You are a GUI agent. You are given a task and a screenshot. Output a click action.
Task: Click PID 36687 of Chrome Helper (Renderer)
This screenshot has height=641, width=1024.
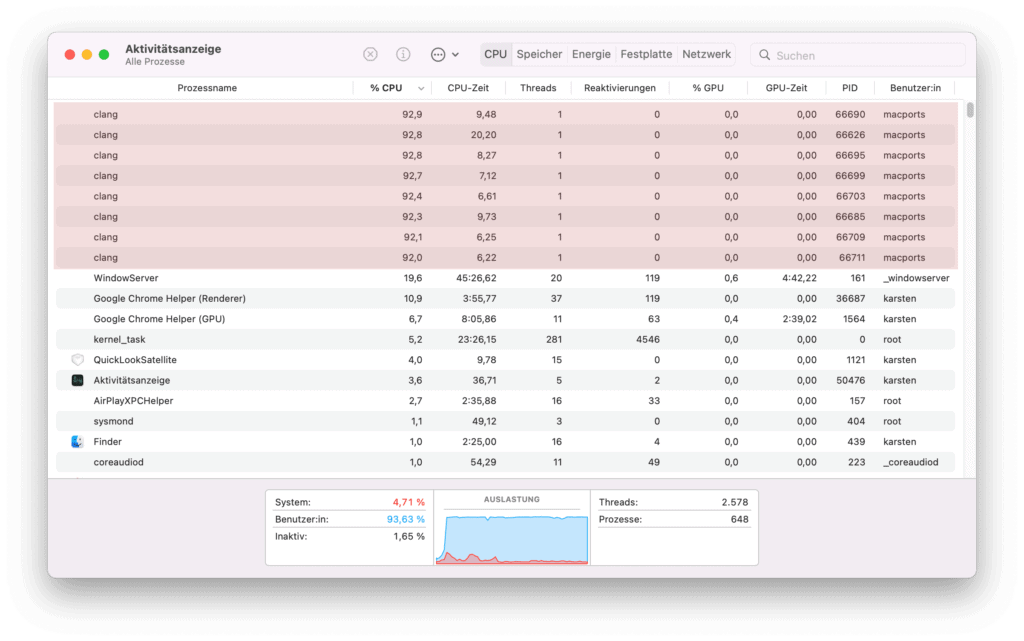coord(850,298)
